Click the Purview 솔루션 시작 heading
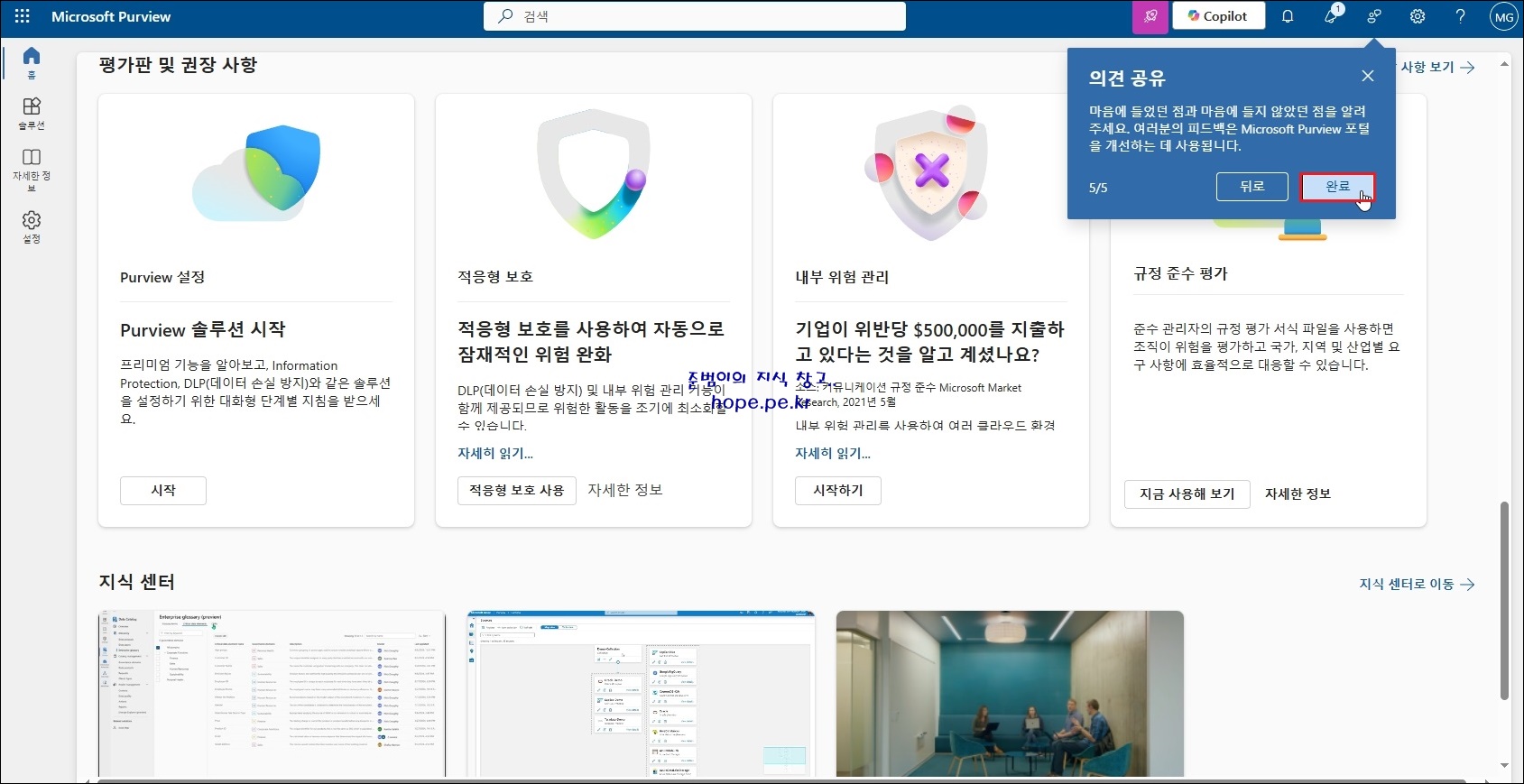 203,329
